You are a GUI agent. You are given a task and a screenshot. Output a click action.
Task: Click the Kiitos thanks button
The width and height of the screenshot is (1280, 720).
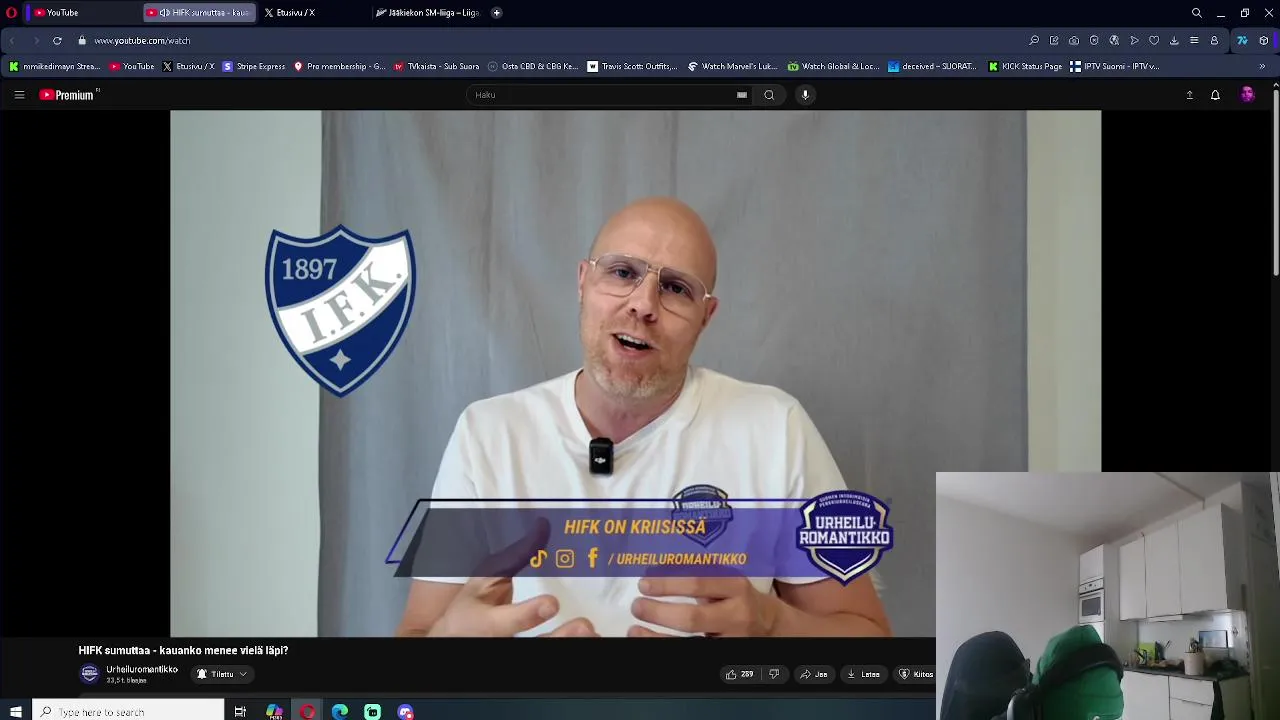(915, 674)
